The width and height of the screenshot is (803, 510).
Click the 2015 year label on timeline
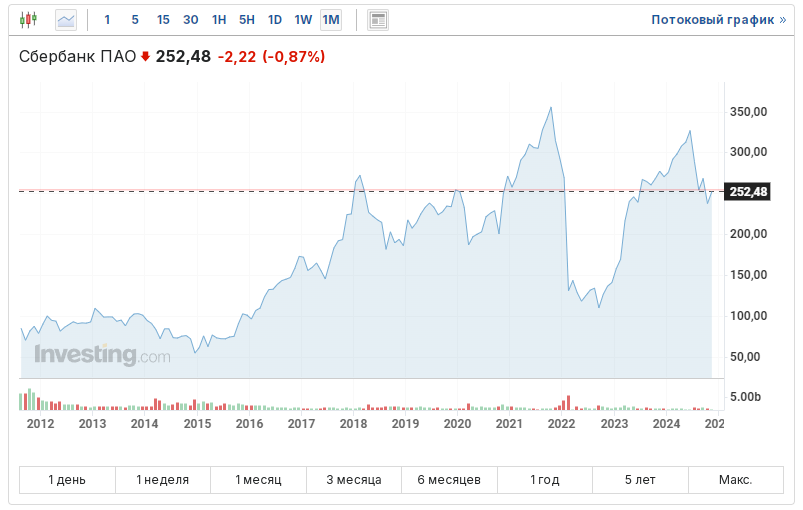pyautogui.click(x=197, y=423)
